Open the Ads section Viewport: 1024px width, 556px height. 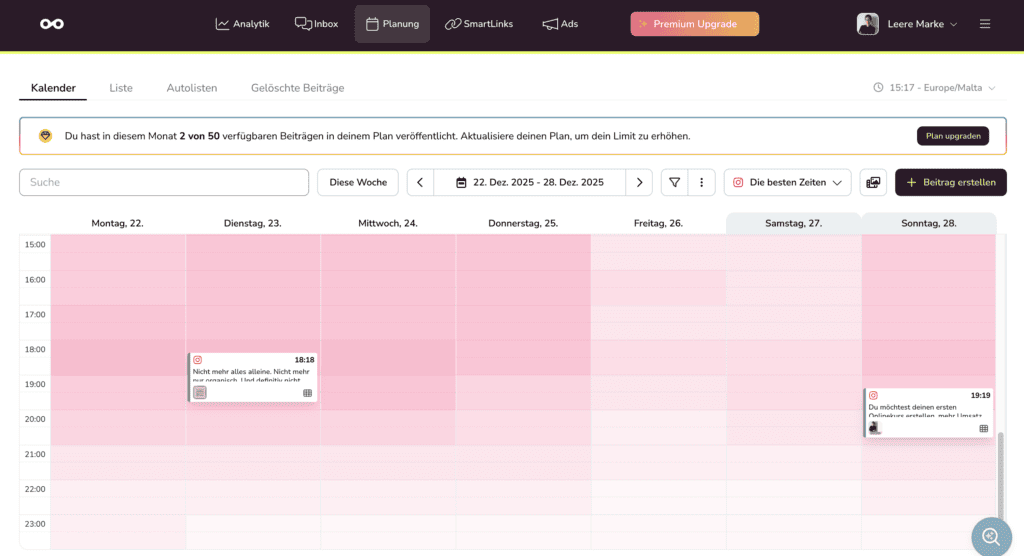point(560,24)
